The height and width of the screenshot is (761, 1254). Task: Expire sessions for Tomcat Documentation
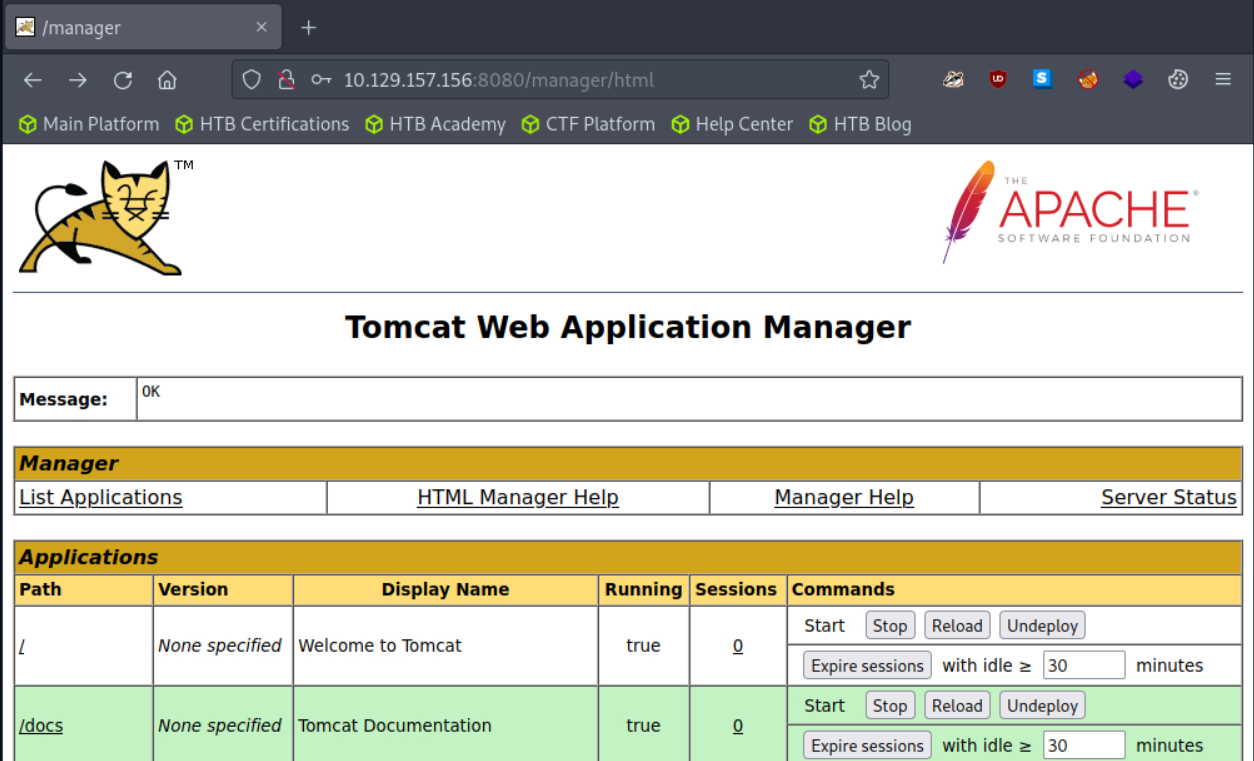[867, 746]
